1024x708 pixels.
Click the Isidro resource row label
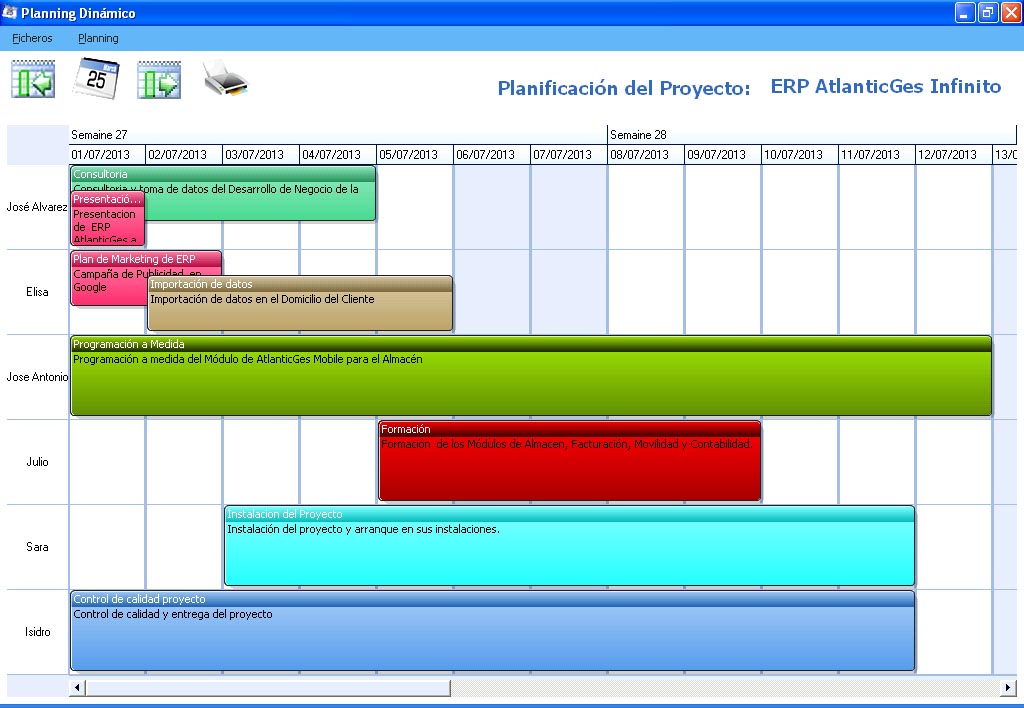37,631
